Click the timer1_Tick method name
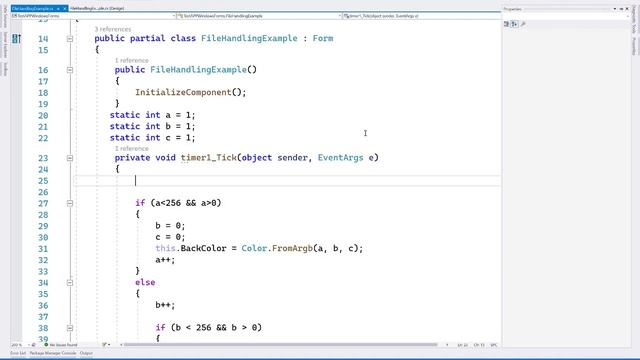The height and width of the screenshot is (360, 640). point(209,158)
